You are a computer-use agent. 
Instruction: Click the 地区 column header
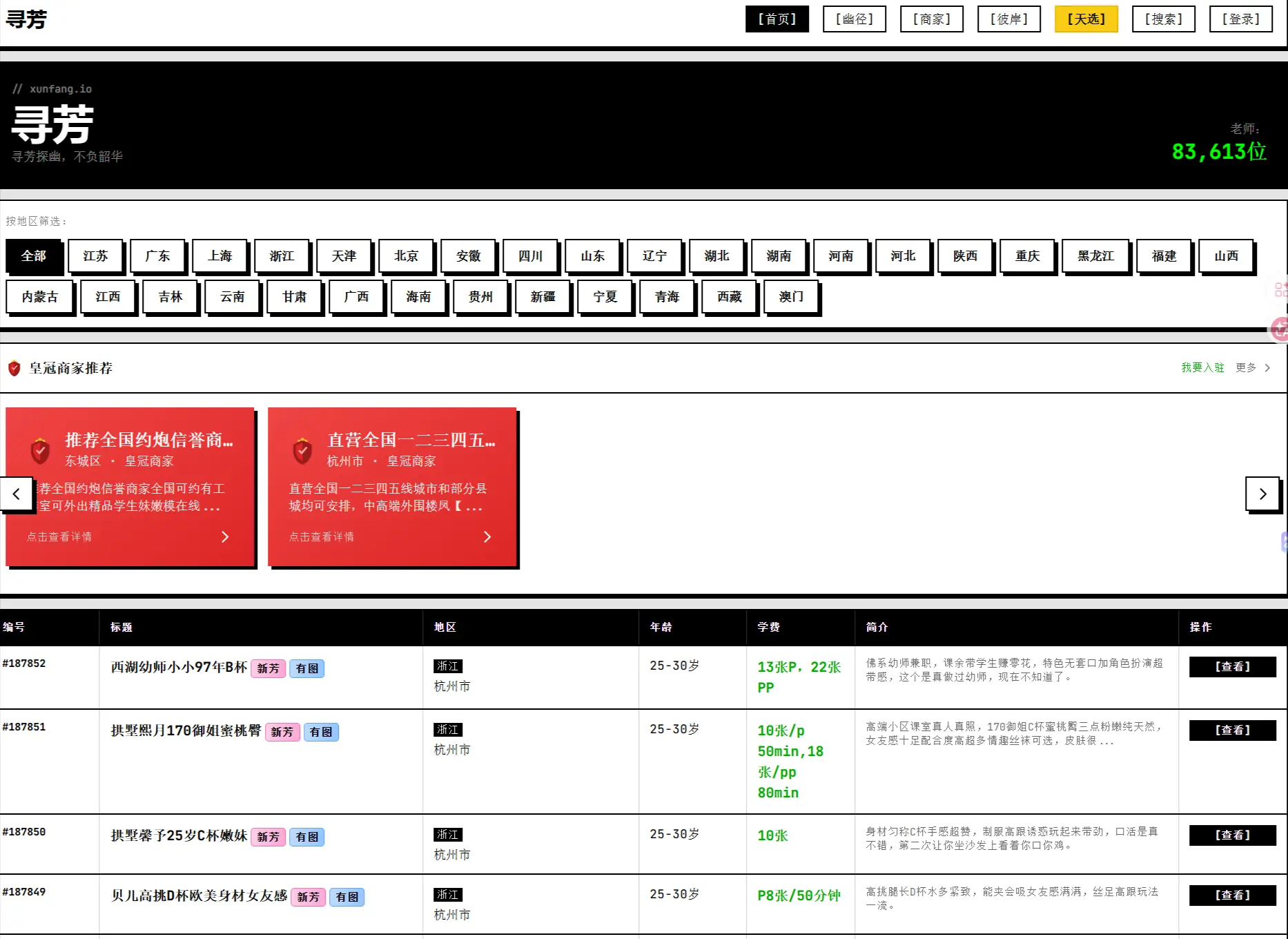click(x=445, y=627)
